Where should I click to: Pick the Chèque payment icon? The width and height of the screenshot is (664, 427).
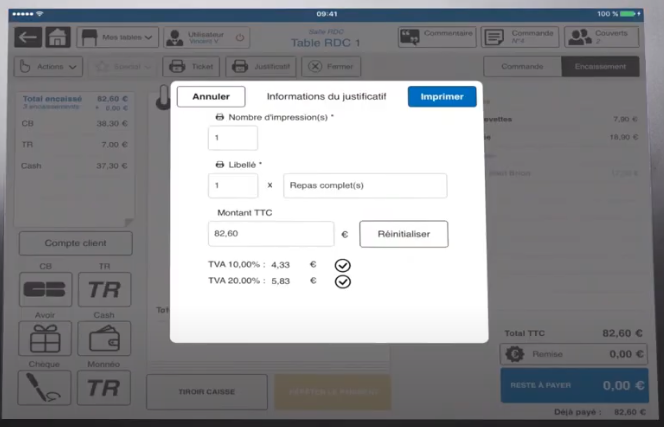44,388
